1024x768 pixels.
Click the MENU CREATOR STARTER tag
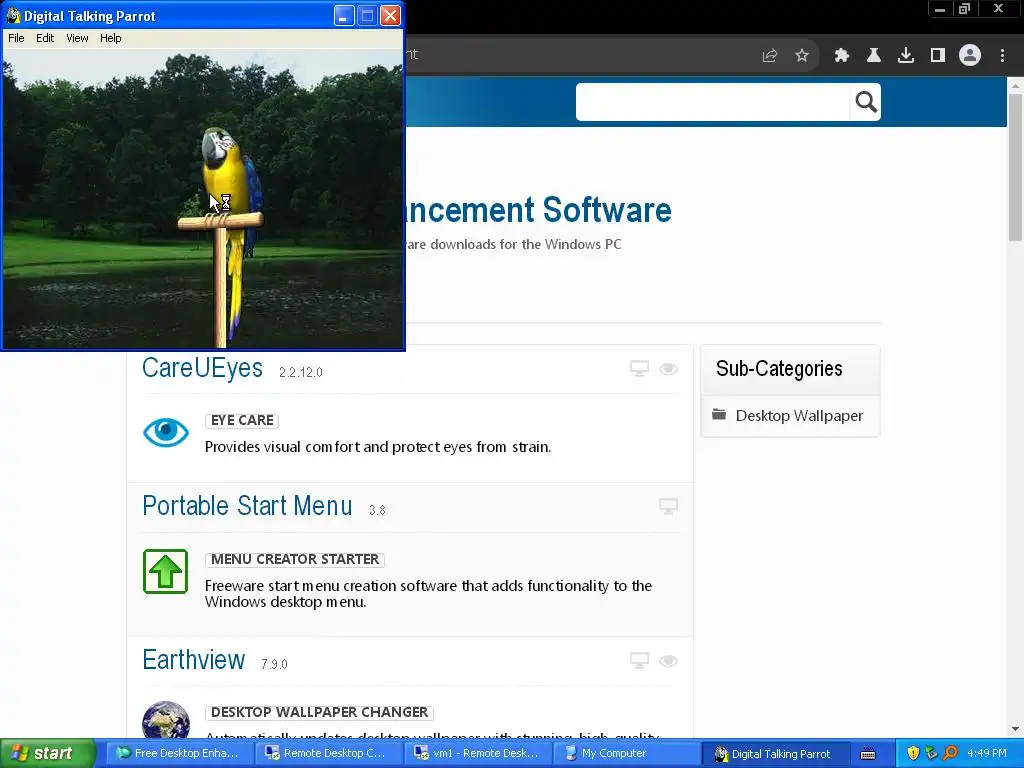pos(295,560)
